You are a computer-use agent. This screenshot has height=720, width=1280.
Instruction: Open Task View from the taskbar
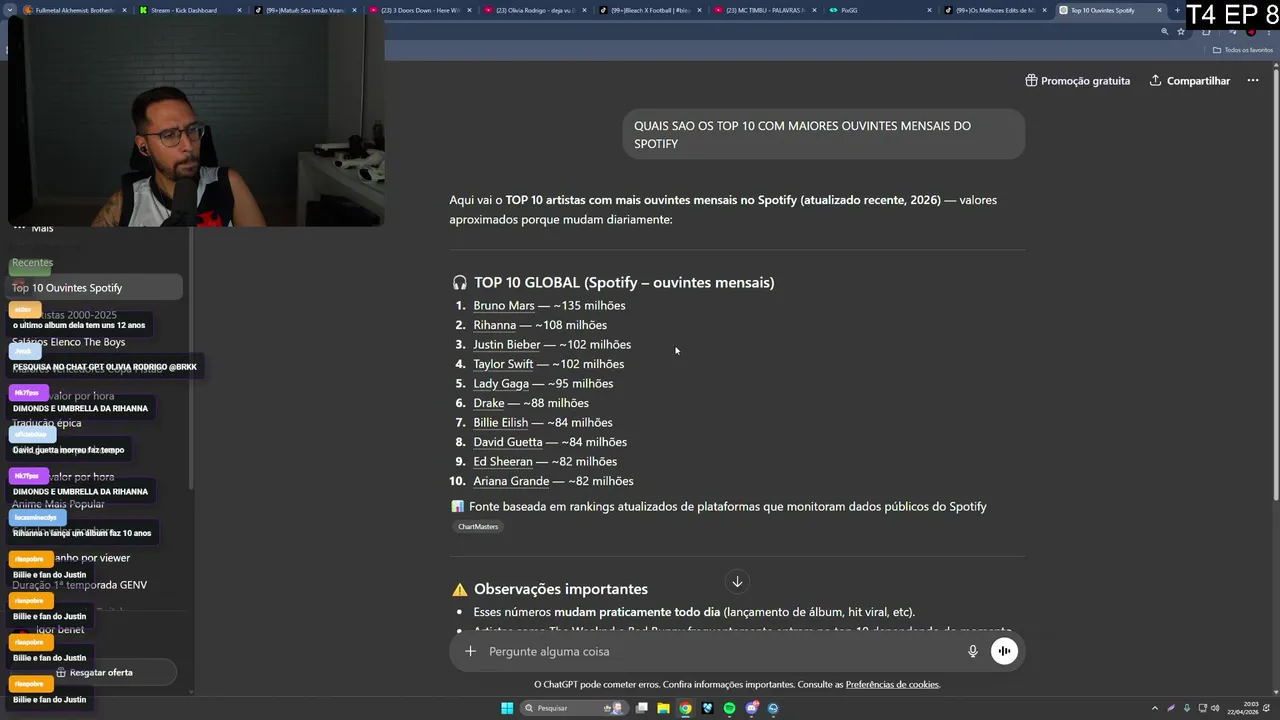click(641, 708)
